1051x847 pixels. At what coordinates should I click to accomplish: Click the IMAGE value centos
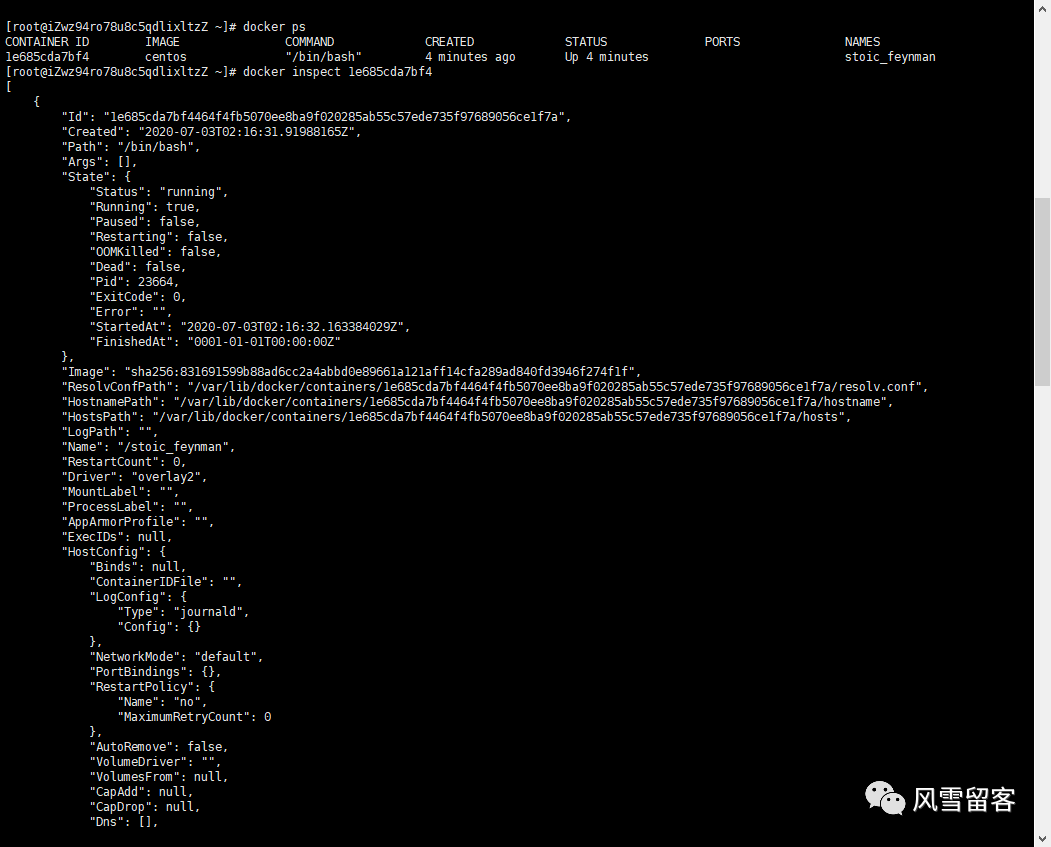166,57
